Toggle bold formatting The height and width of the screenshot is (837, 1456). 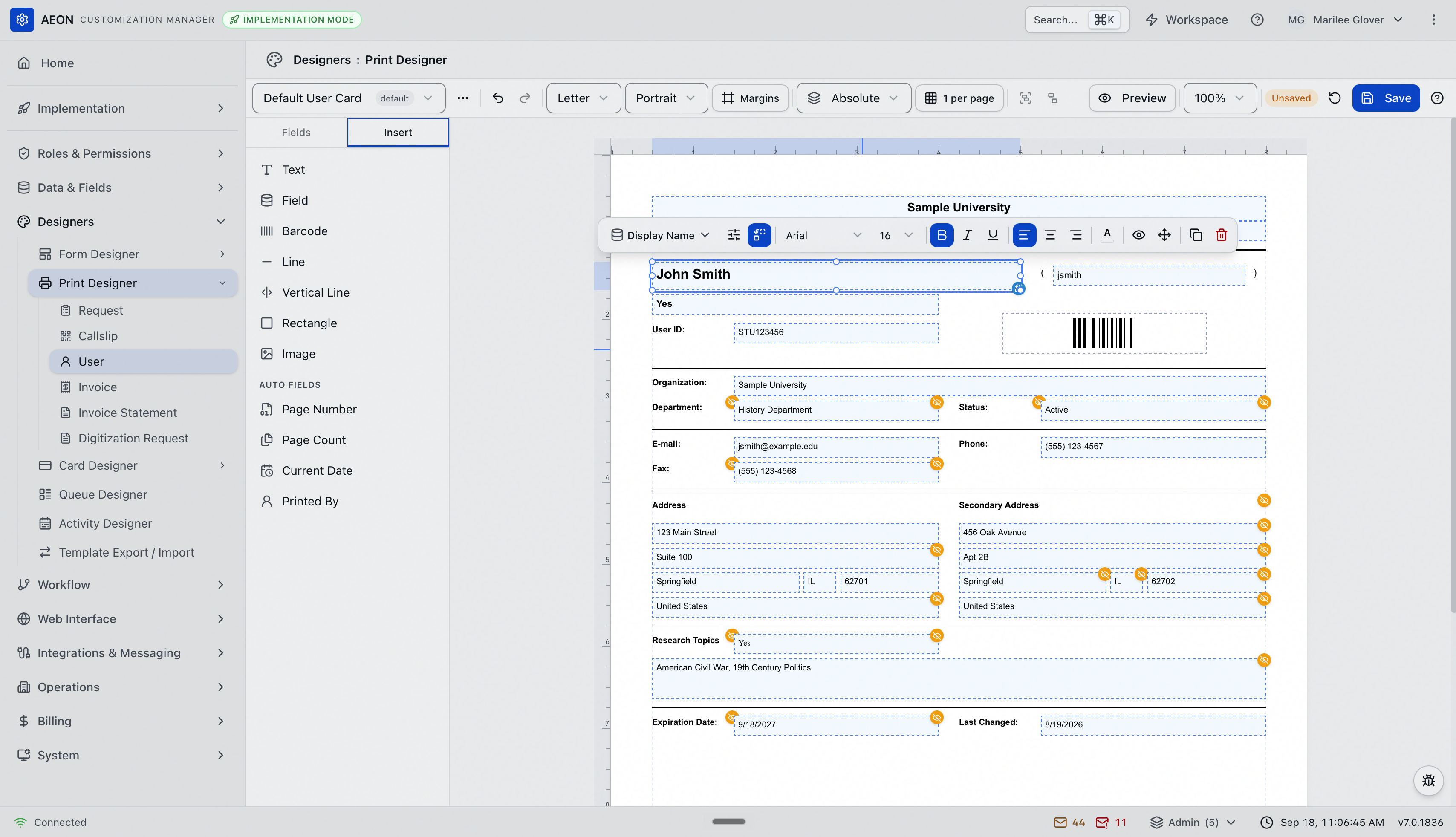tap(942, 235)
